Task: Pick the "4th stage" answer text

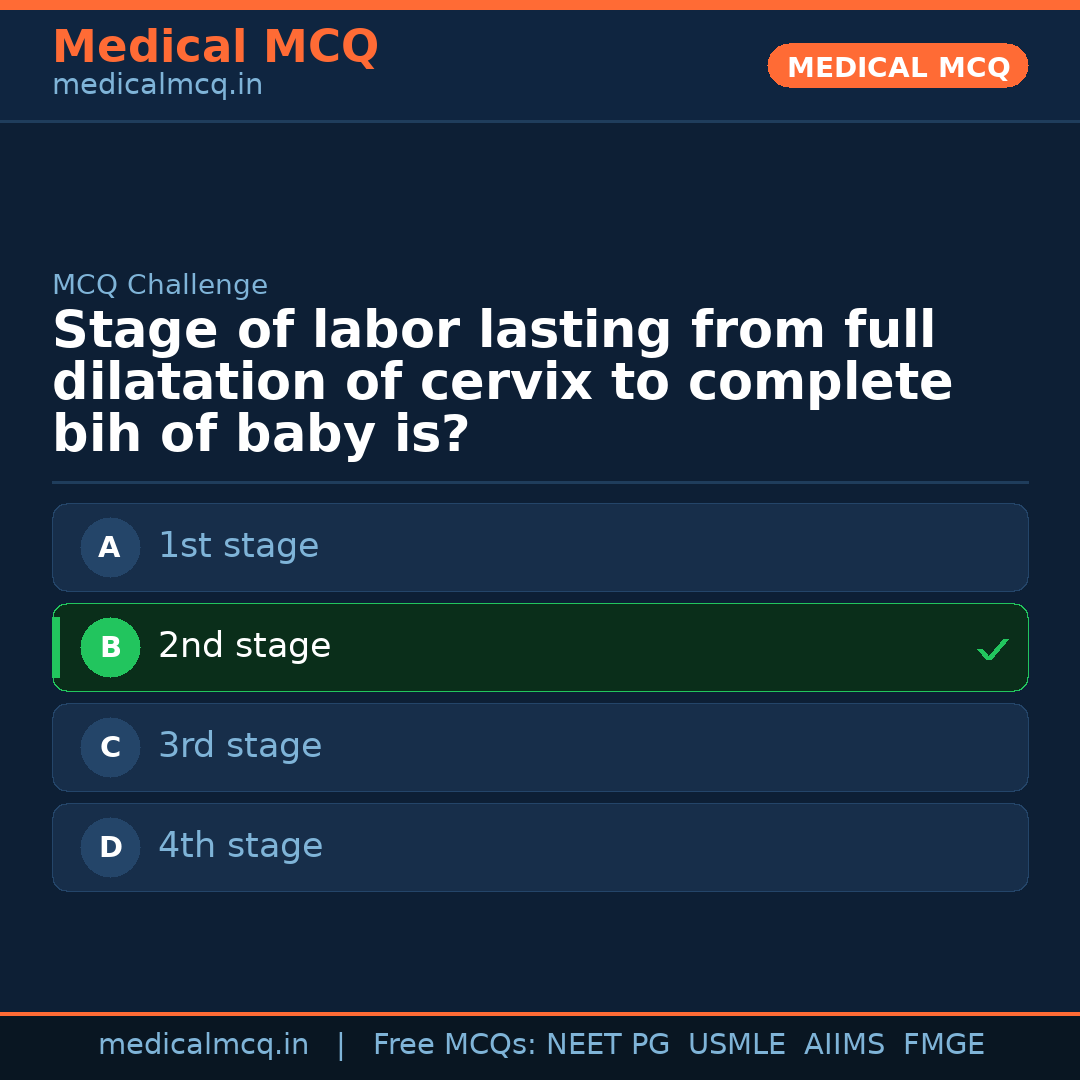Action: point(240,846)
